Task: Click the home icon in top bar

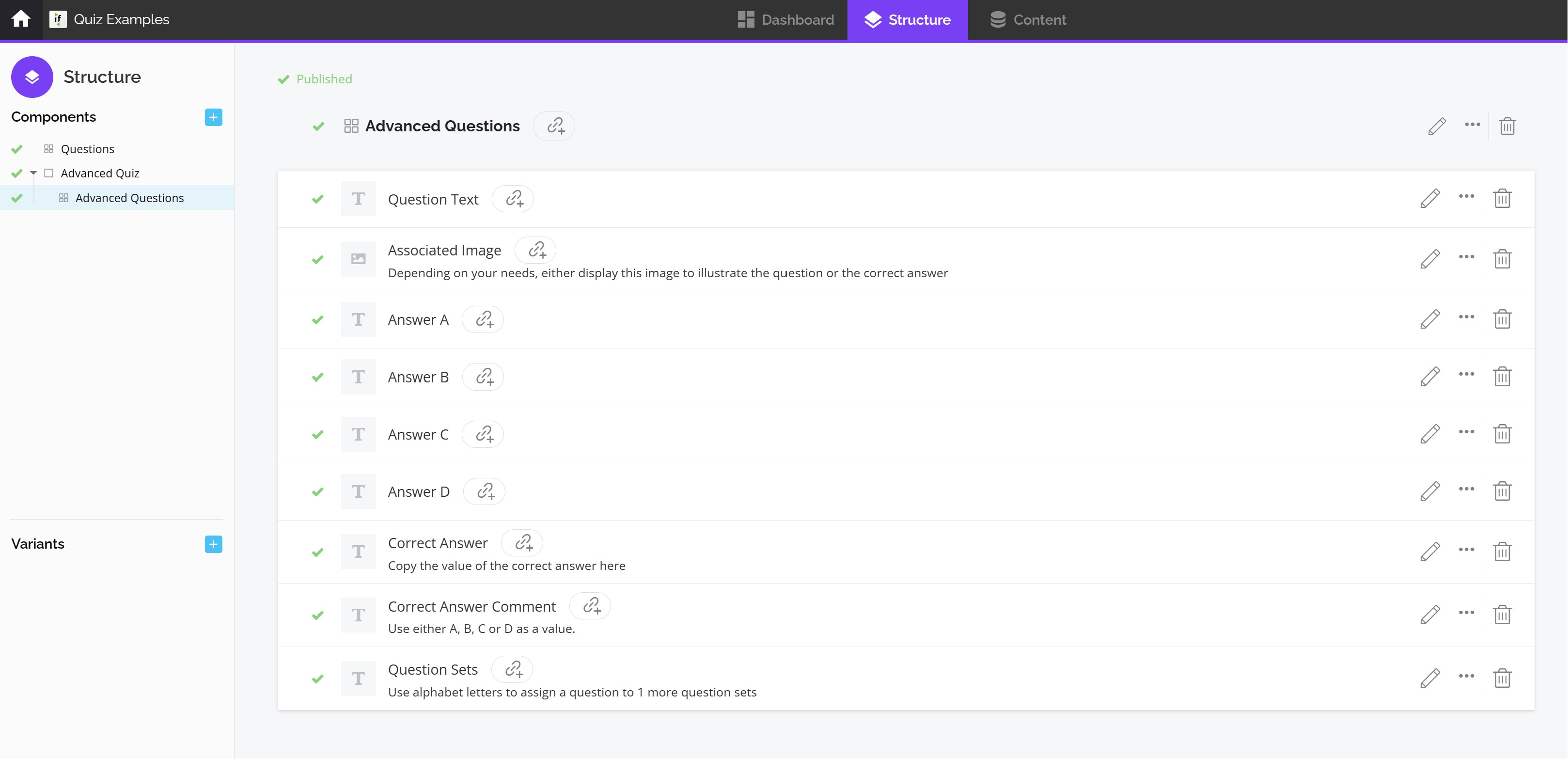Action: [x=21, y=19]
